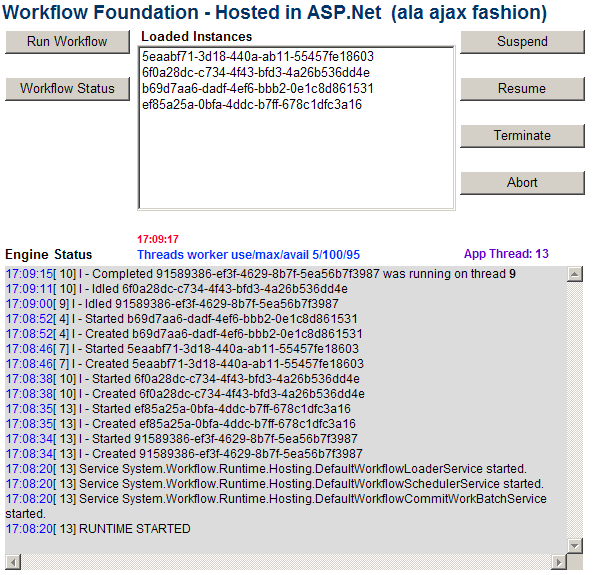The height and width of the screenshot is (575, 596).
Task: Click the horizontal scrollbar track in log
Action: click(x=286, y=562)
